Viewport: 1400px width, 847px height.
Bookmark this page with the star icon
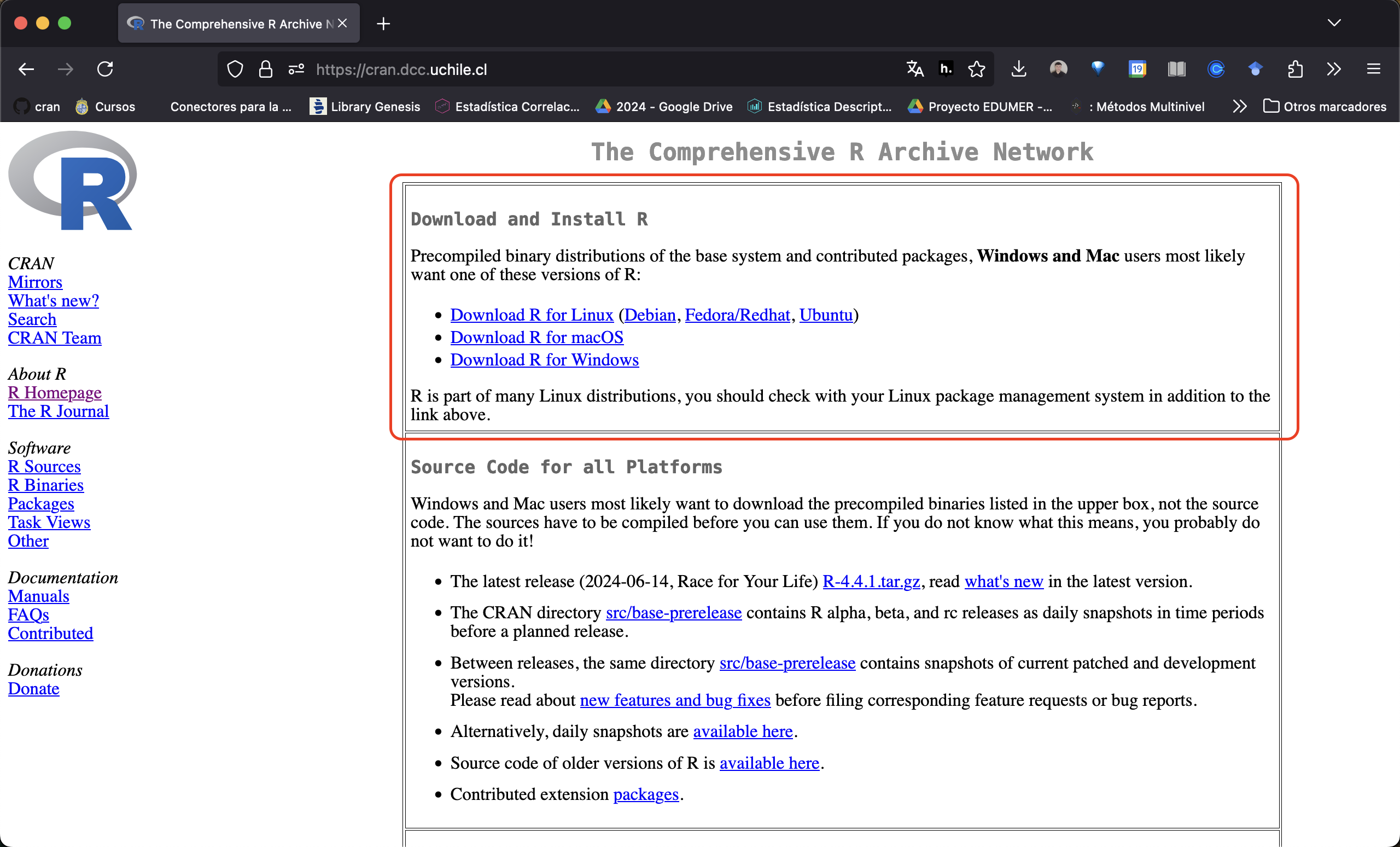point(976,69)
